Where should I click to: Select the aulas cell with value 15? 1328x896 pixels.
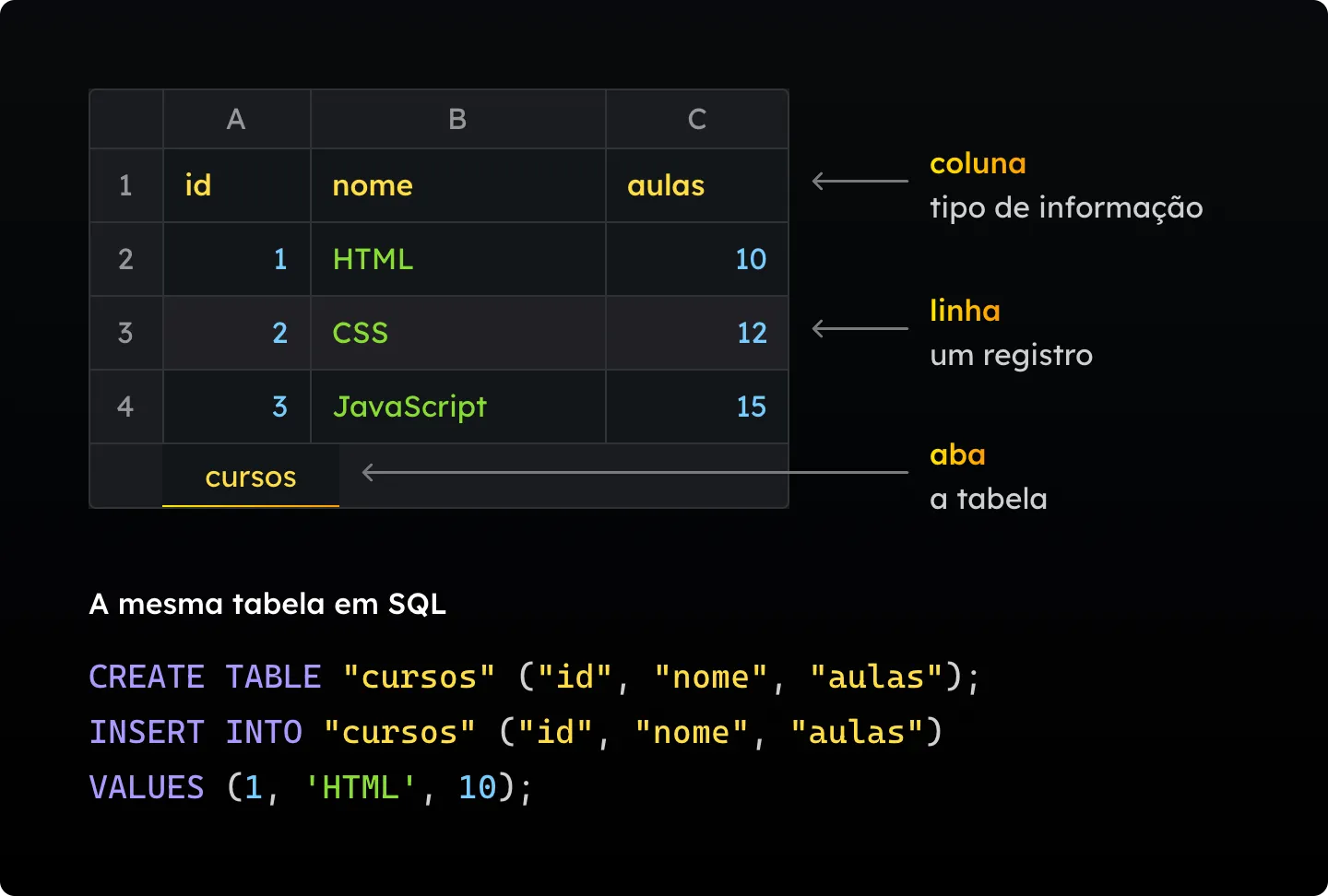click(x=697, y=407)
